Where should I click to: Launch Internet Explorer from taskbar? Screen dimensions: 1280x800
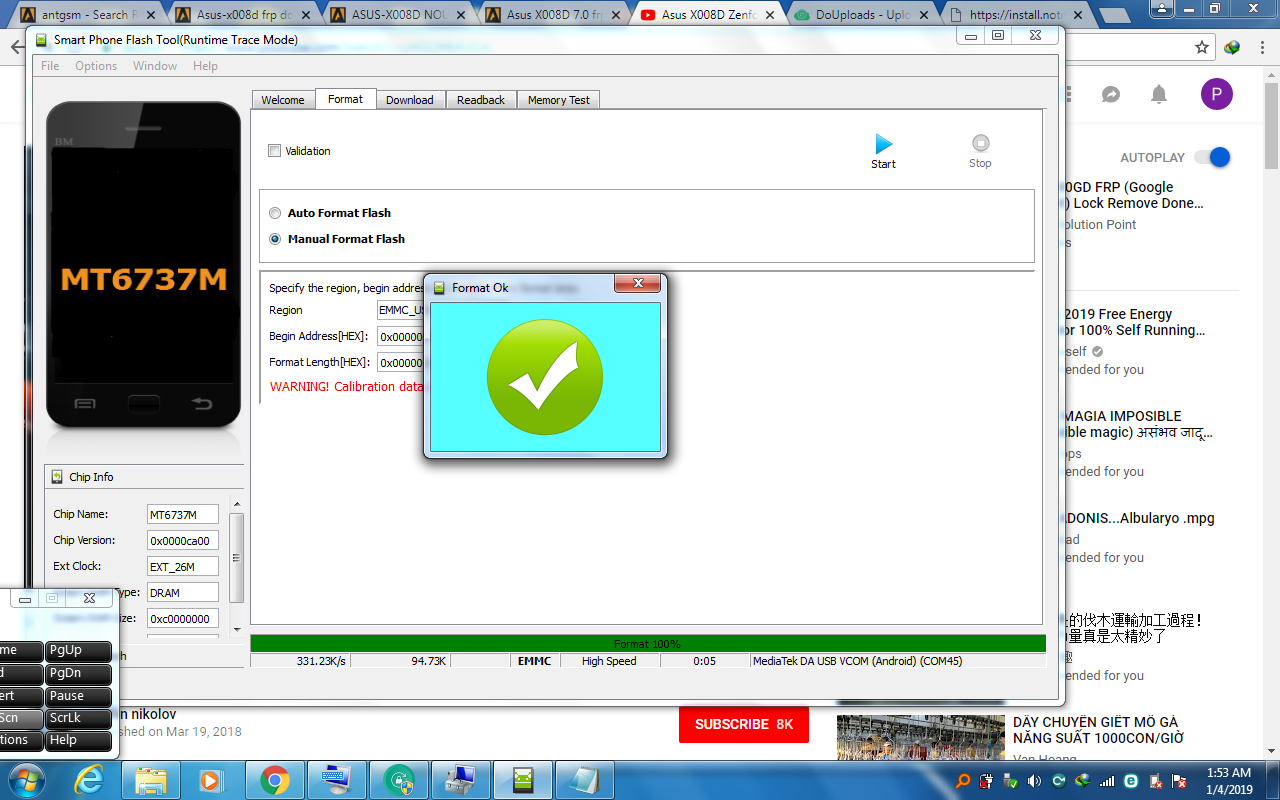(x=89, y=780)
